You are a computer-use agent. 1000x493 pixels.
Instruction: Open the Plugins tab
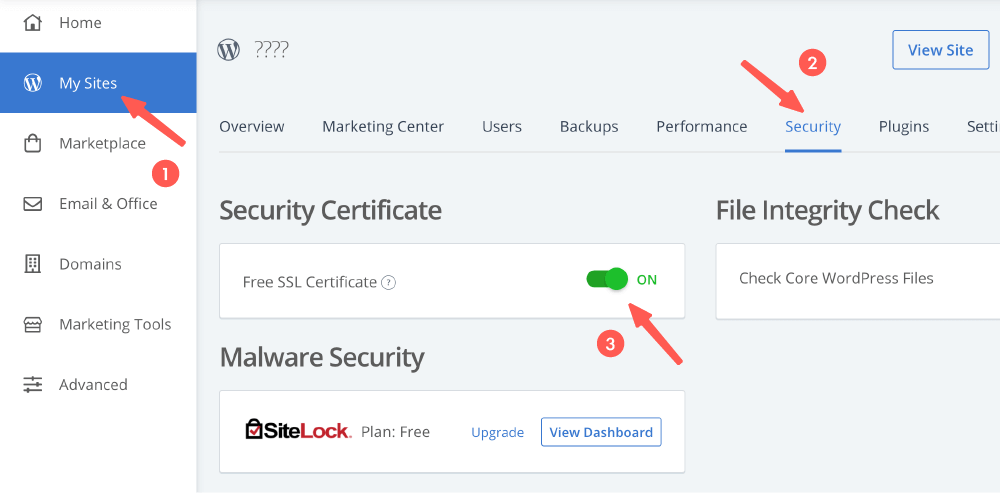tap(904, 127)
